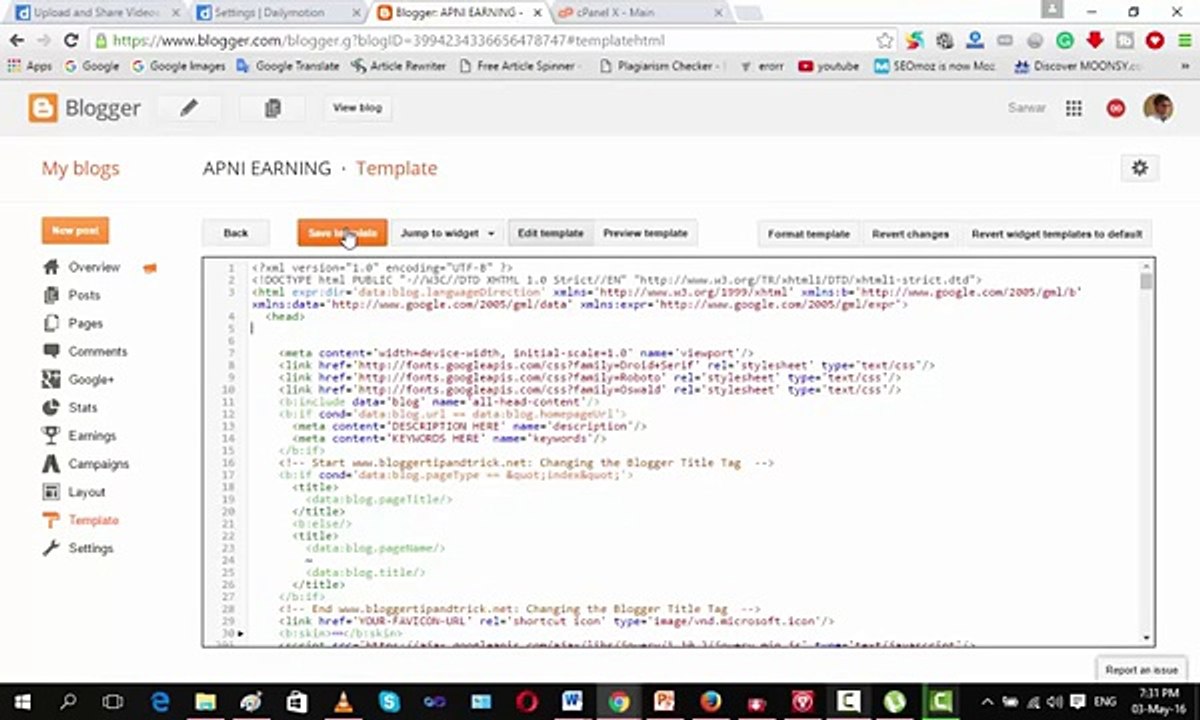The height and width of the screenshot is (720, 1200).
Task: Open Google Translate bookmark
Action: pyautogui.click(x=288, y=66)
